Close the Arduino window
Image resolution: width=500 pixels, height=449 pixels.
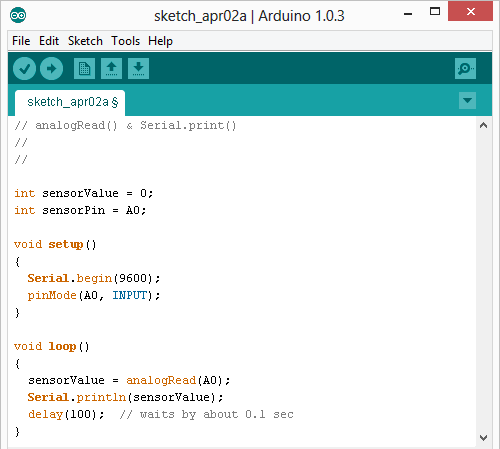tap(471, 12)
